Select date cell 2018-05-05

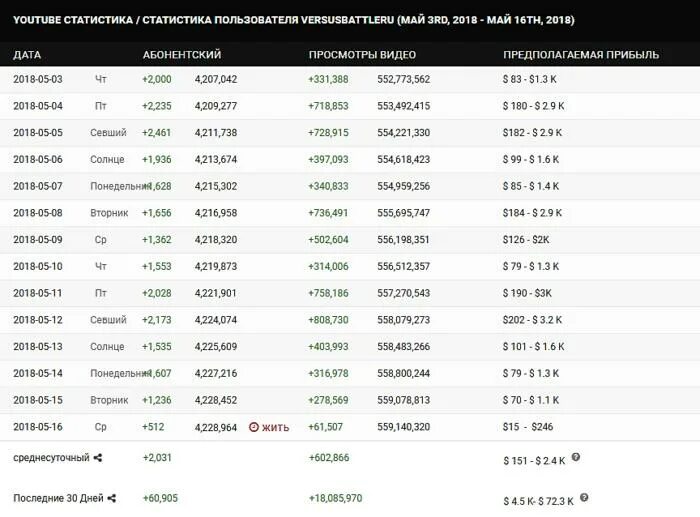(38, 133)
